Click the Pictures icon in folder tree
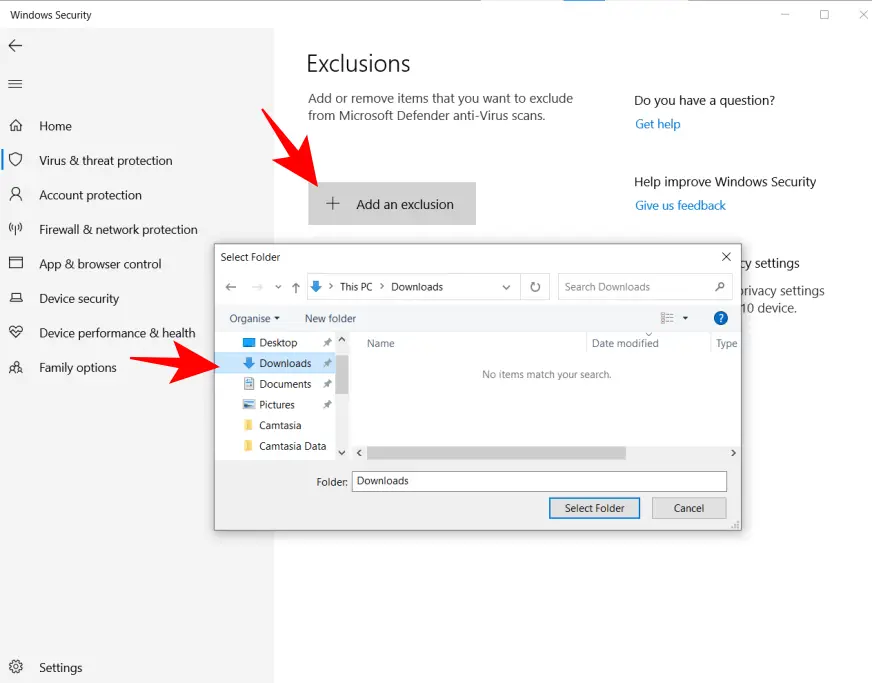The height and width of the screenshot is (683, 872). coord(249,404)
